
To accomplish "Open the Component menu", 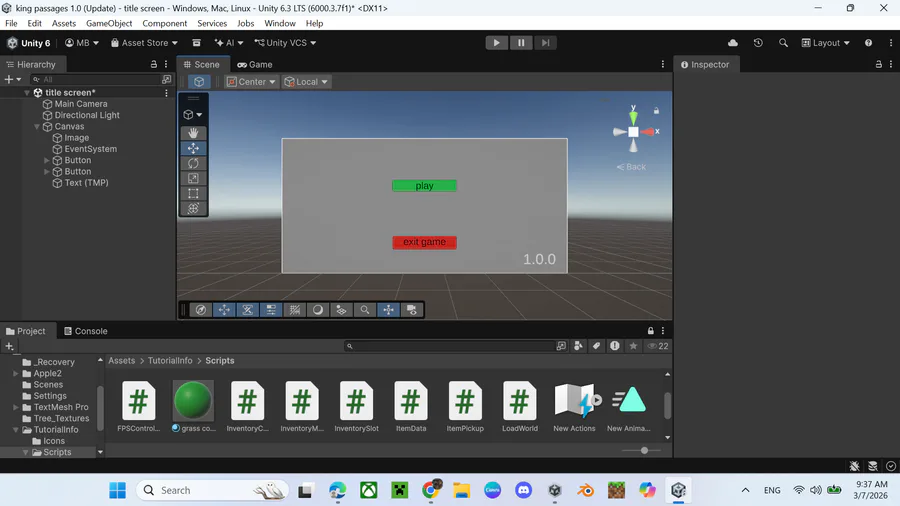I will [x=165, y=23].
